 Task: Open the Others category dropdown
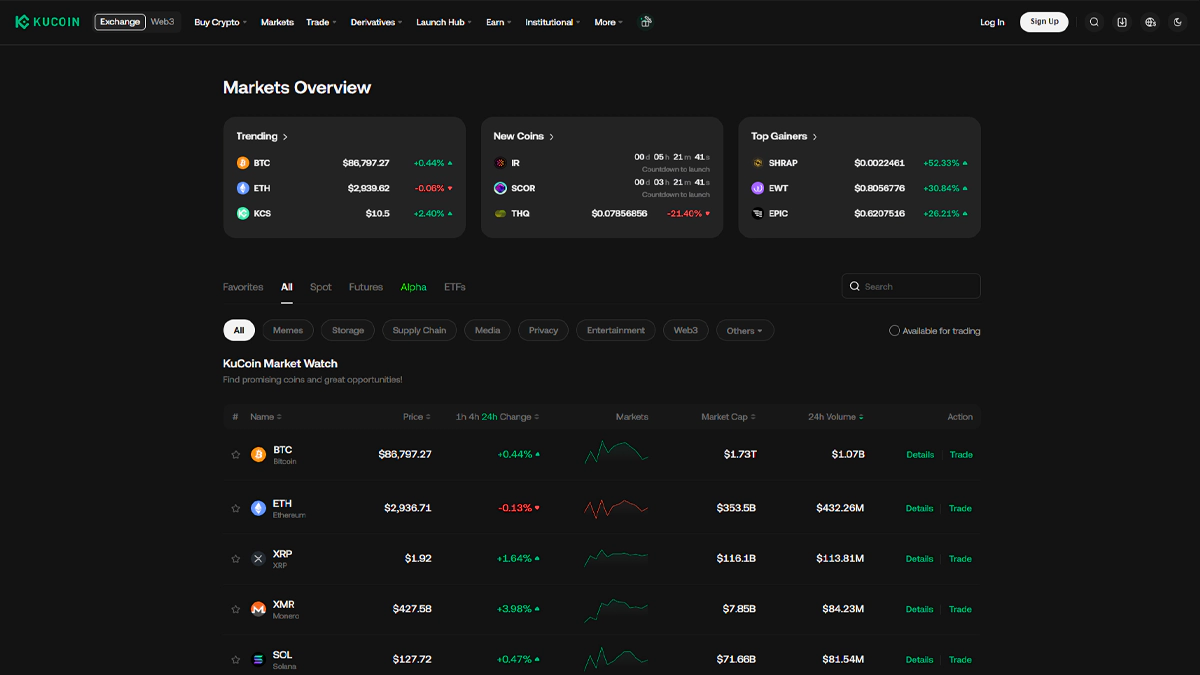pos(745,331)
